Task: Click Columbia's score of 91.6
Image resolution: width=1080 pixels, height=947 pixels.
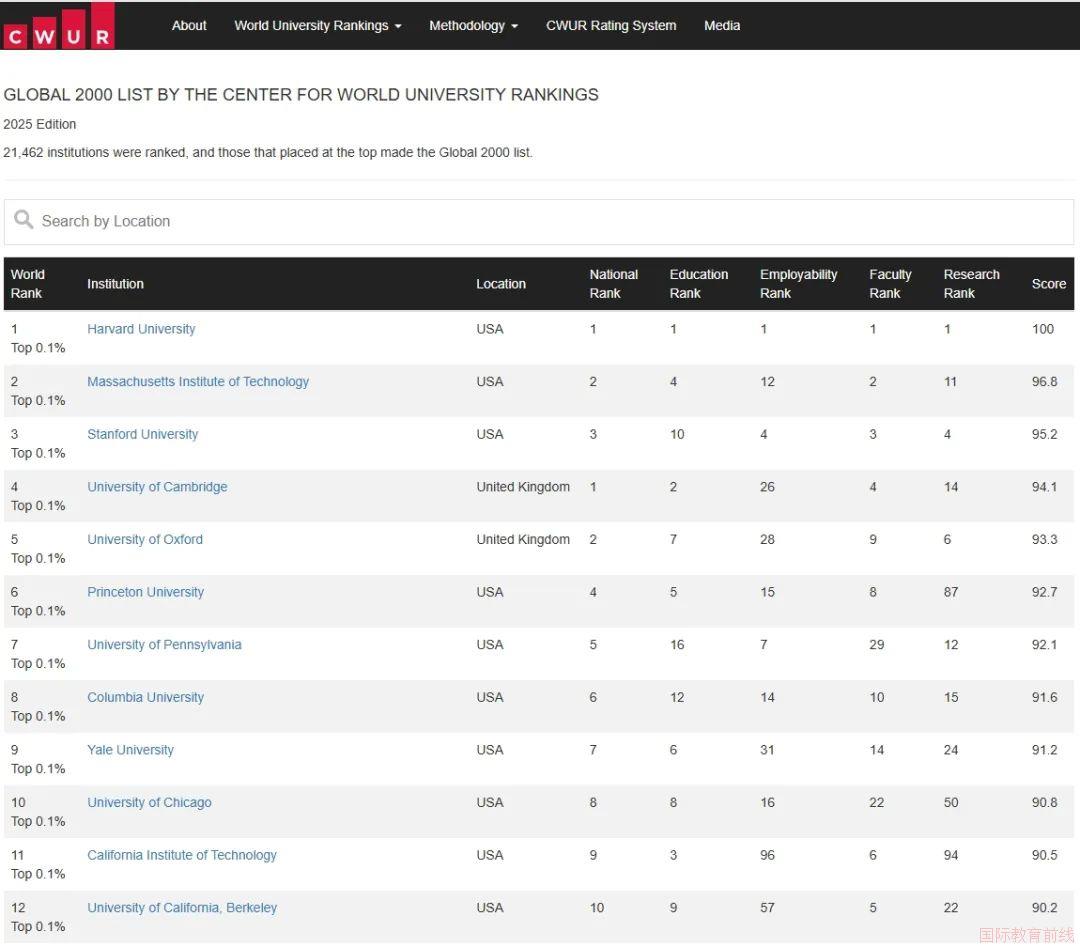Action: (1044, 697)
